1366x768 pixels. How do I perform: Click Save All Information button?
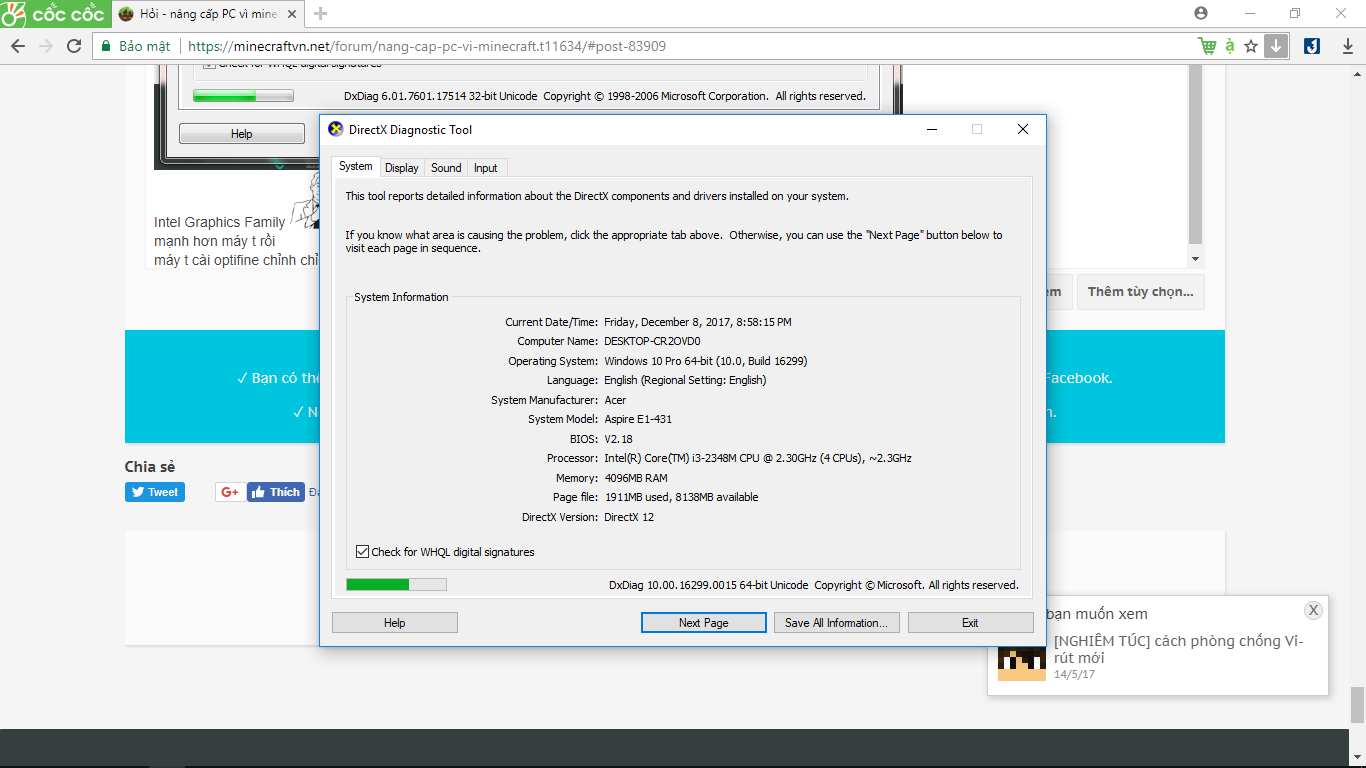[837, 623]
